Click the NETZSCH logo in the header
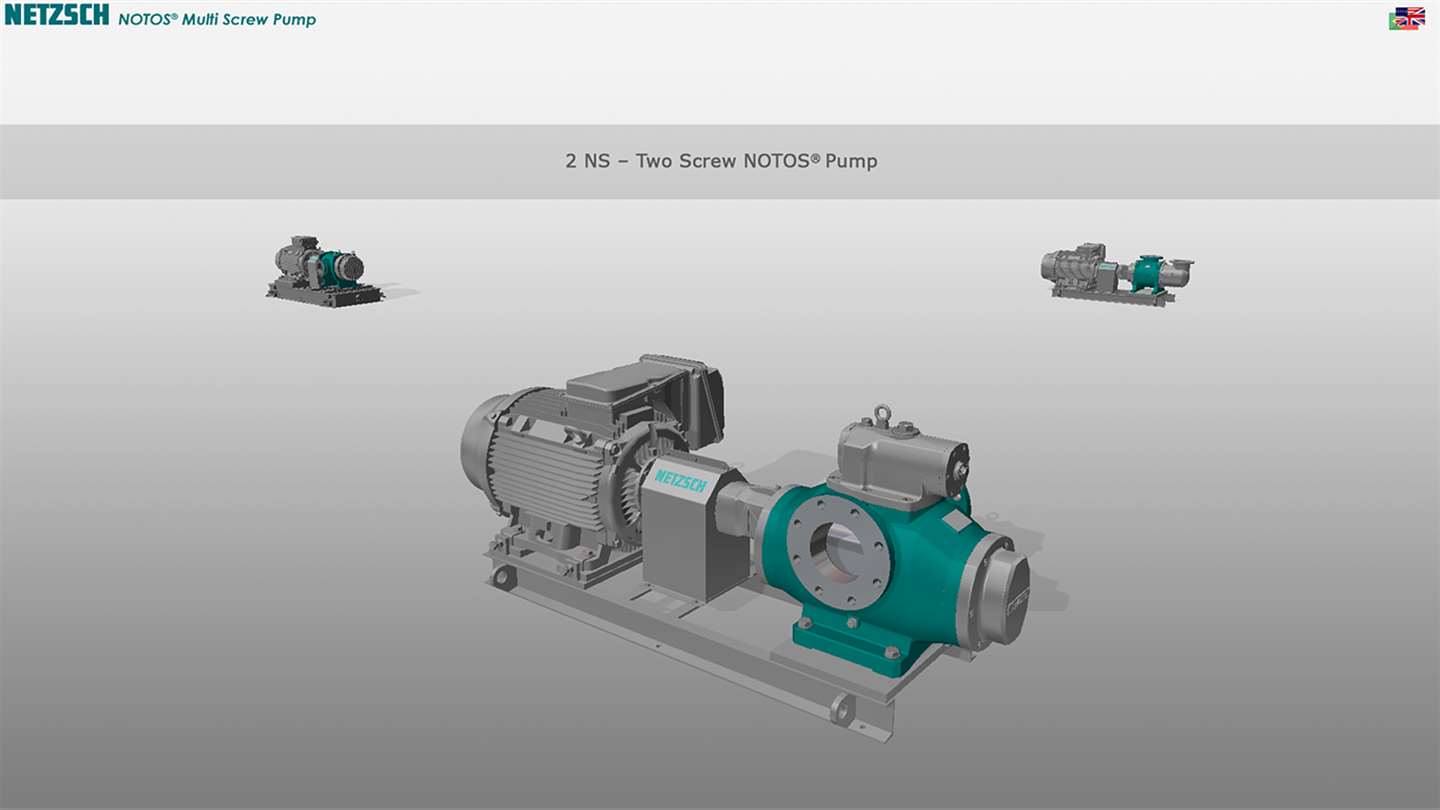 pos(57,14)
